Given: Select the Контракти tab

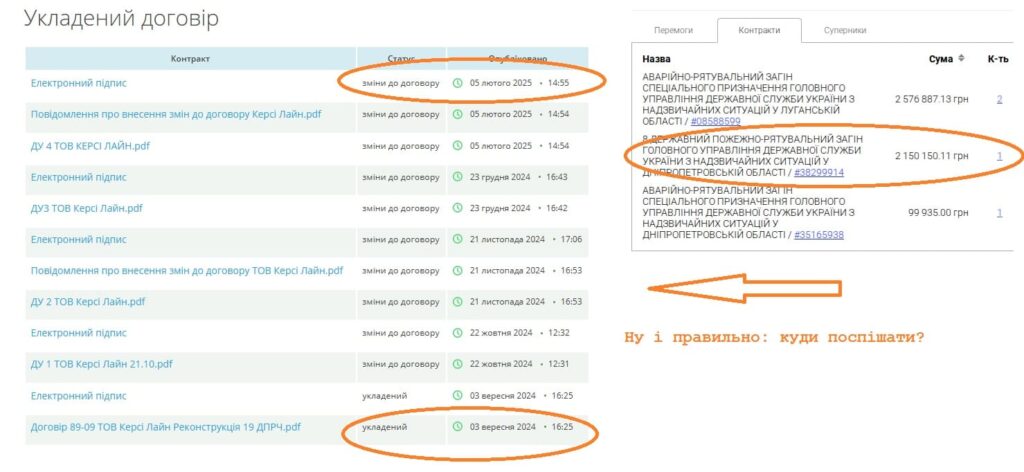Looking at the screenshot, I should [x=759, y=31].
